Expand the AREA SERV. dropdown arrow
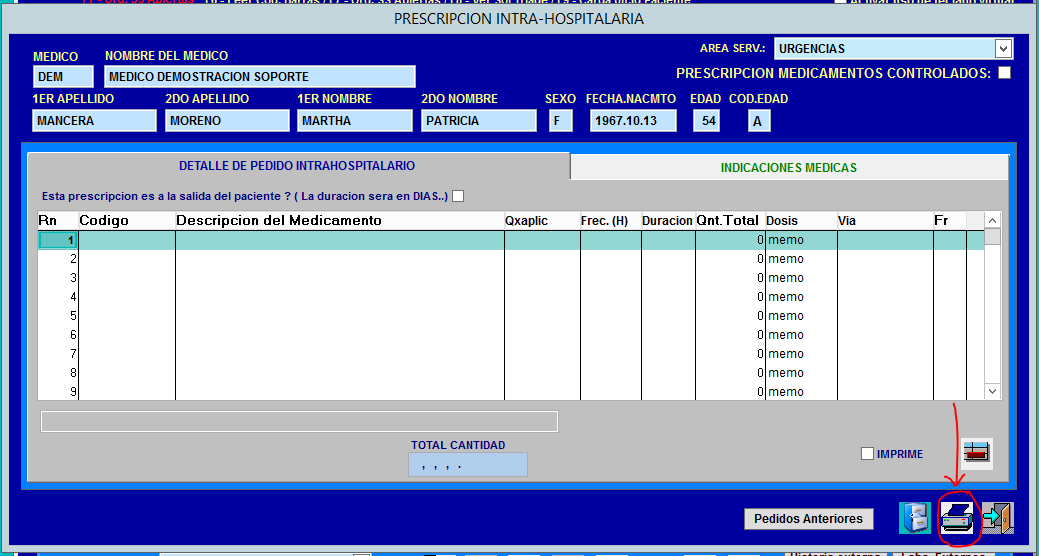 tap(1004, 48)
